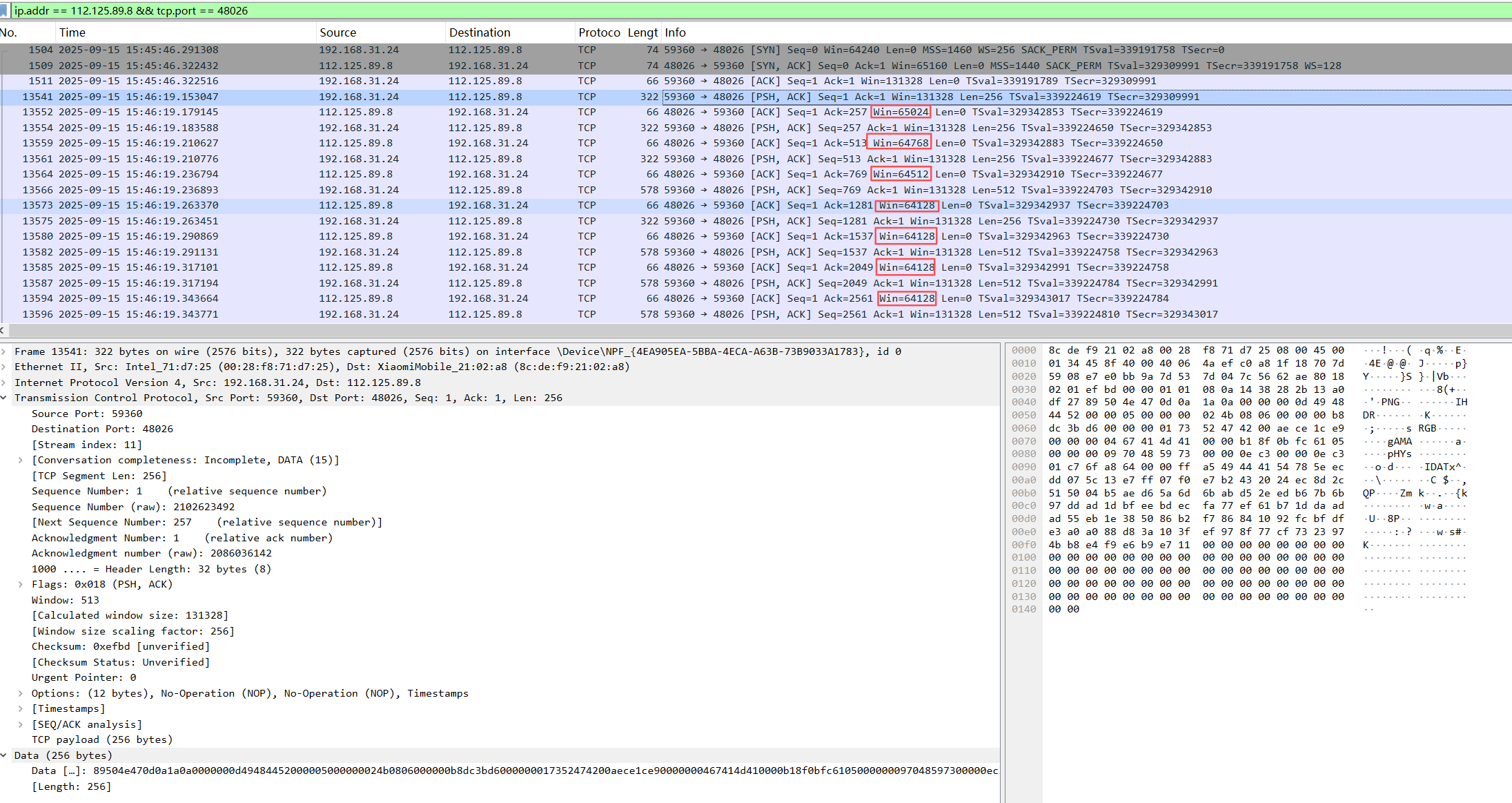Image resolution: width=1512 pixels, height=803 pixels.
Task: Select the Next Sequence Number: 257 field
Action: [207, 522]
